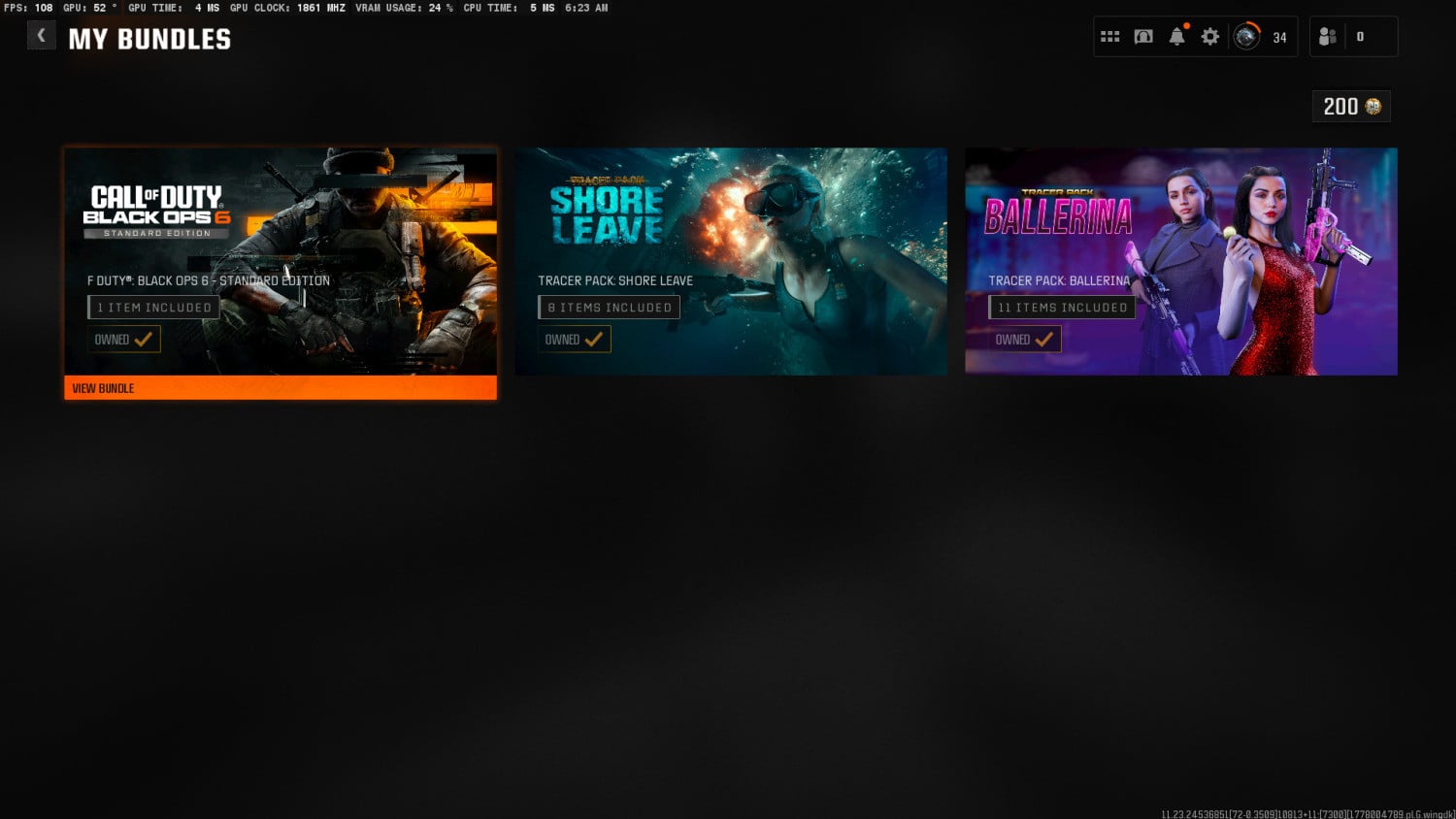Click Owned badge on Ballerina bundle
The height and width of the screenshot is (819, 1456).
tap(1024, 340)
